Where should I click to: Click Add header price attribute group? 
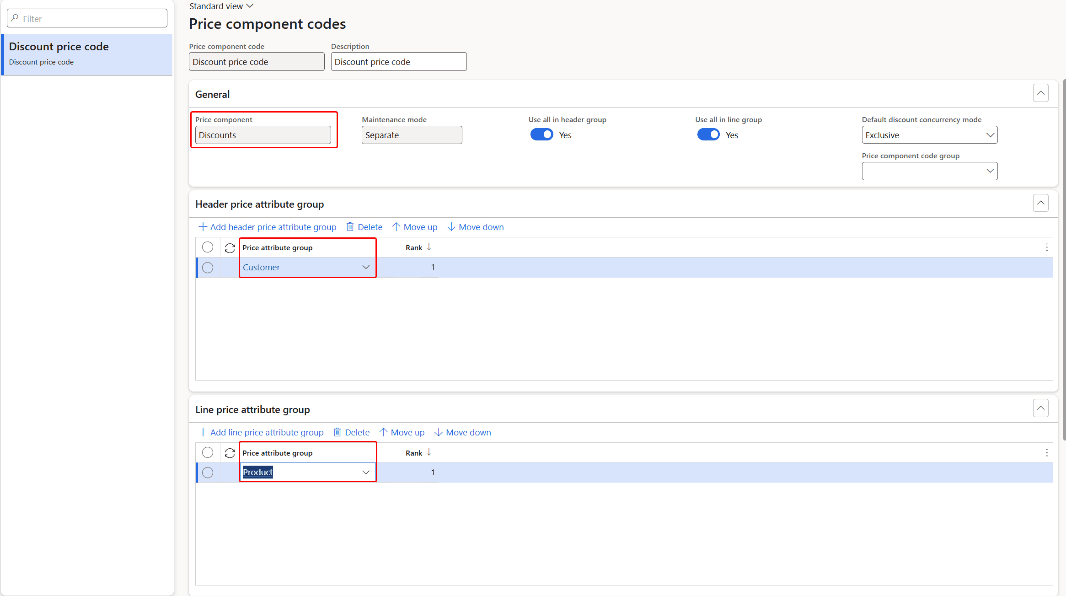[267, 227]
